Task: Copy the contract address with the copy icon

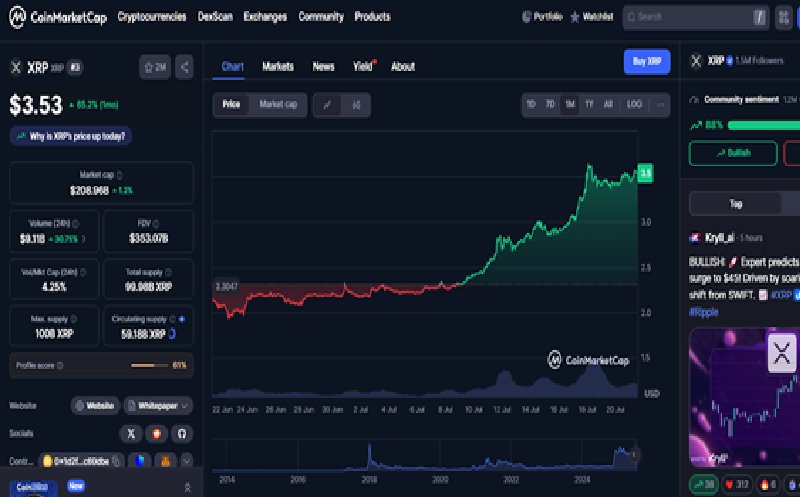Action: pos(116,461)
